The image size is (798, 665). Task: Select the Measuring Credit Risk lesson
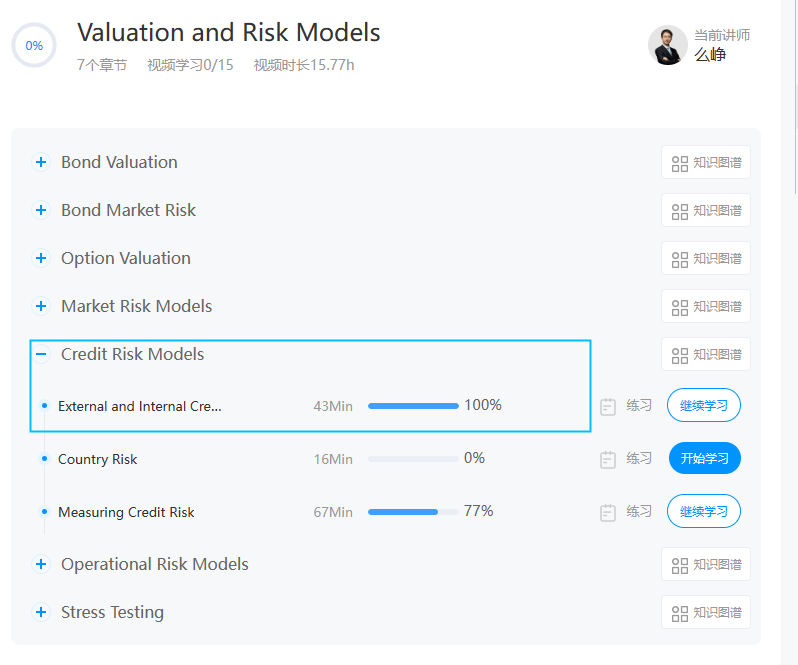126,512
